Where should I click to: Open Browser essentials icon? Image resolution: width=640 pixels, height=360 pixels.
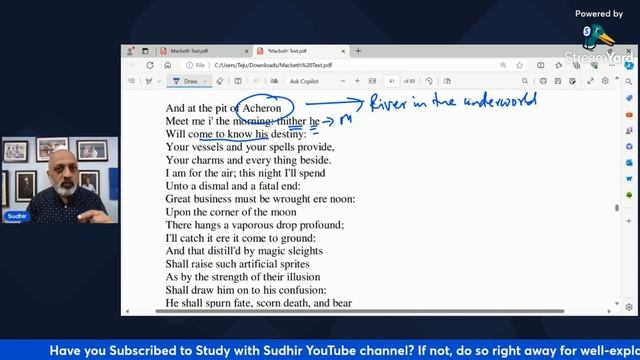click(594, 65)
